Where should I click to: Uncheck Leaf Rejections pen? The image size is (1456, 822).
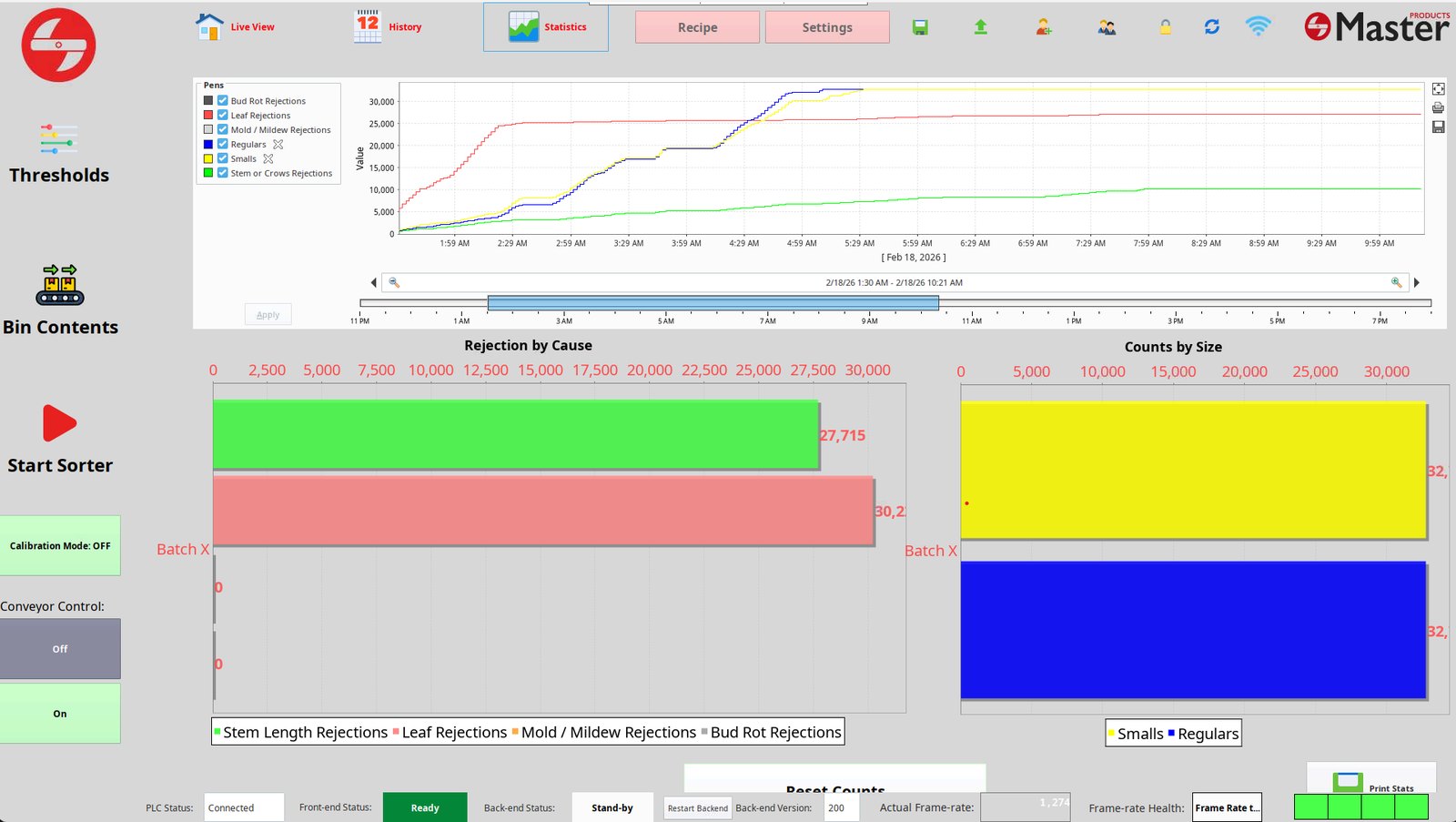coord(222,115)
